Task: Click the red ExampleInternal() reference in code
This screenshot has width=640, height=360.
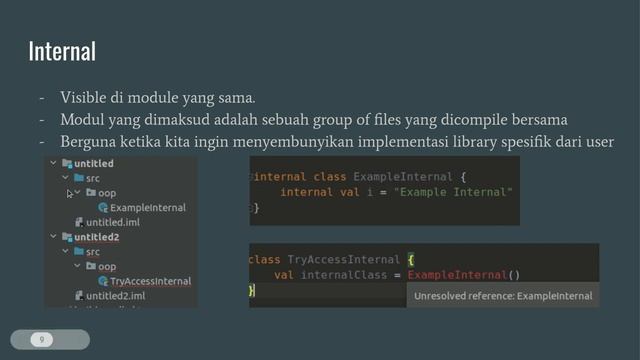Action: point(464,275)
